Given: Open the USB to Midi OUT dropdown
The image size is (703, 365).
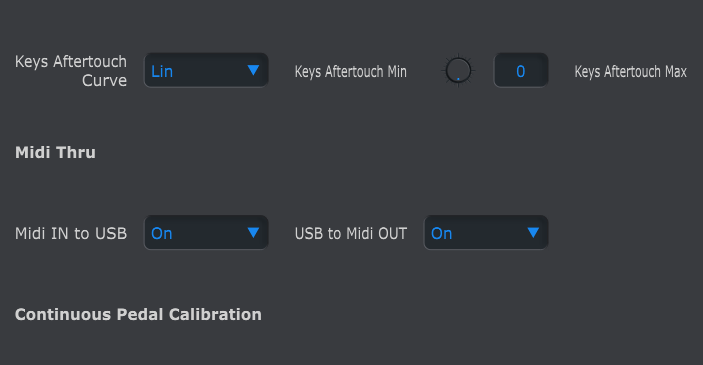Looking at the screenshot, I should 486,233.
